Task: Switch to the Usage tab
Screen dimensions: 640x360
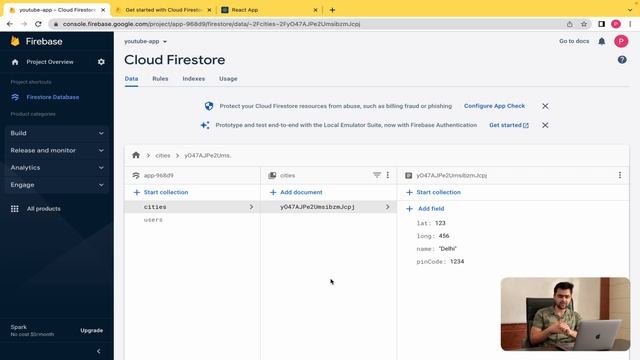Action: (228, 79)
